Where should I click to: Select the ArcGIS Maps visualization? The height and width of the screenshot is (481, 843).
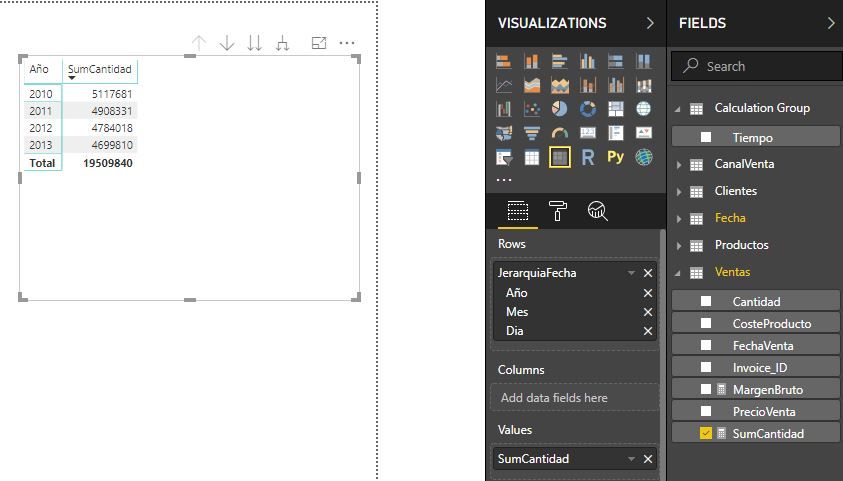point(644,157)
